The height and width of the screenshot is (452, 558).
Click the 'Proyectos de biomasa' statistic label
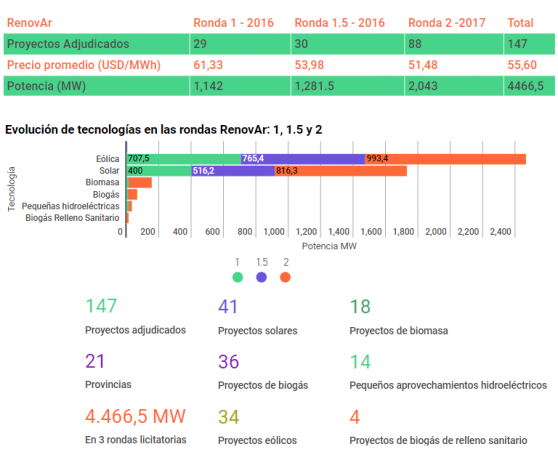pos(399,331)
